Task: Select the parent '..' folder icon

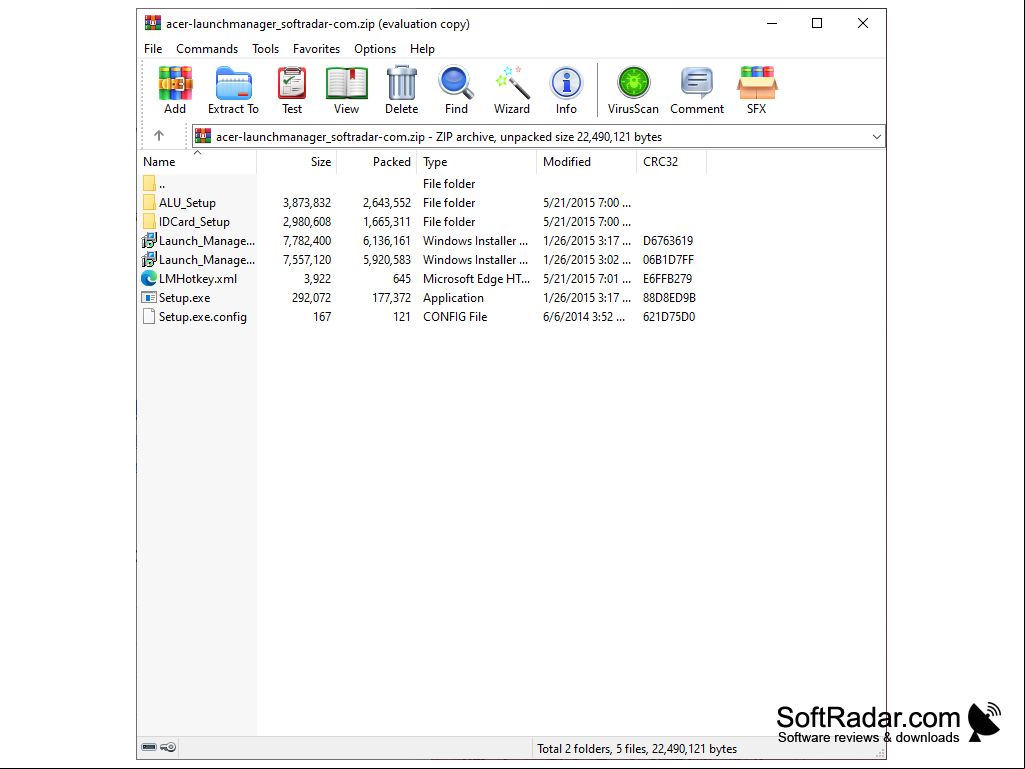Action: (149, 183)
